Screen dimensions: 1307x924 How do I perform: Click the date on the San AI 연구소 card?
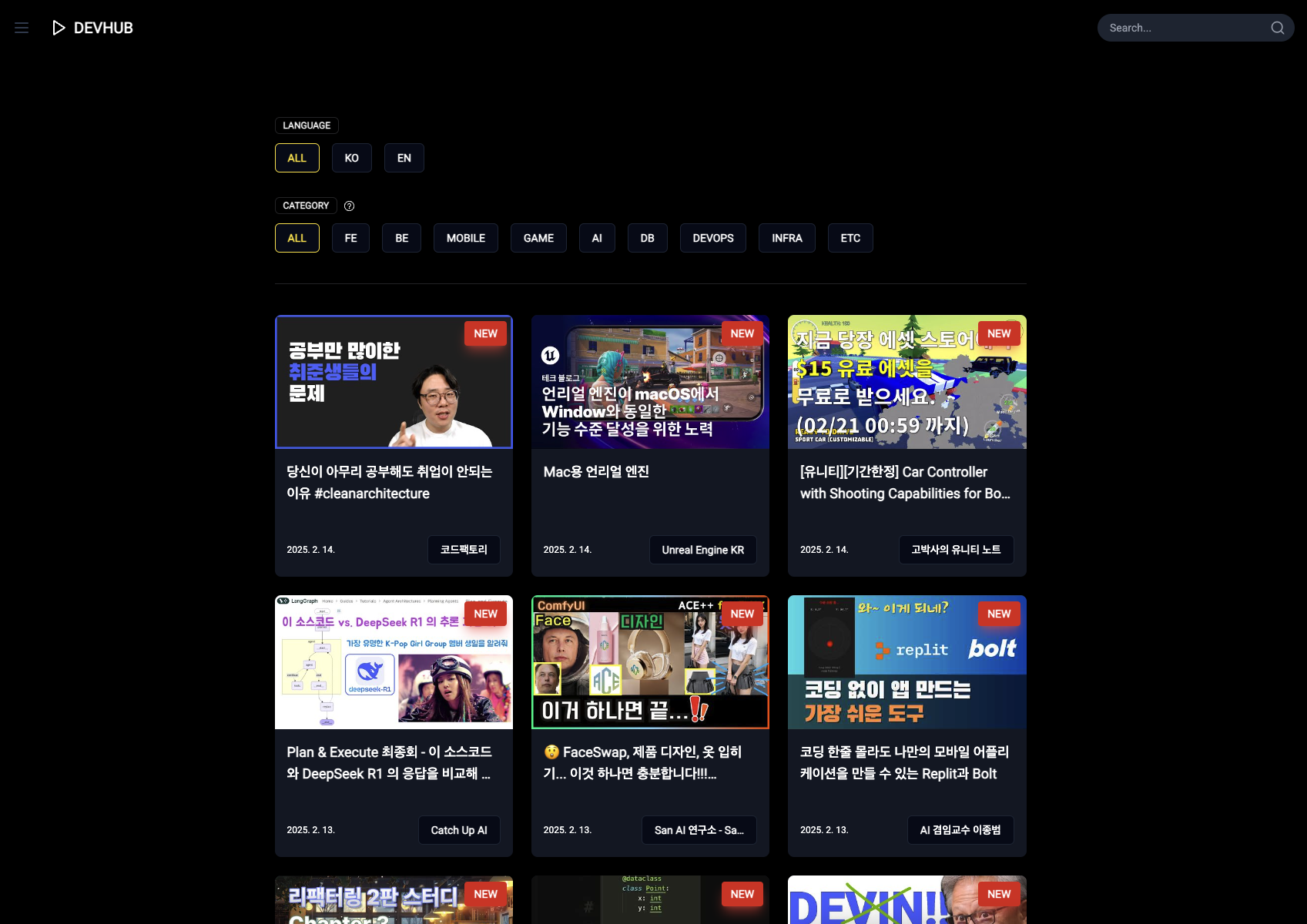pos(568,830)
